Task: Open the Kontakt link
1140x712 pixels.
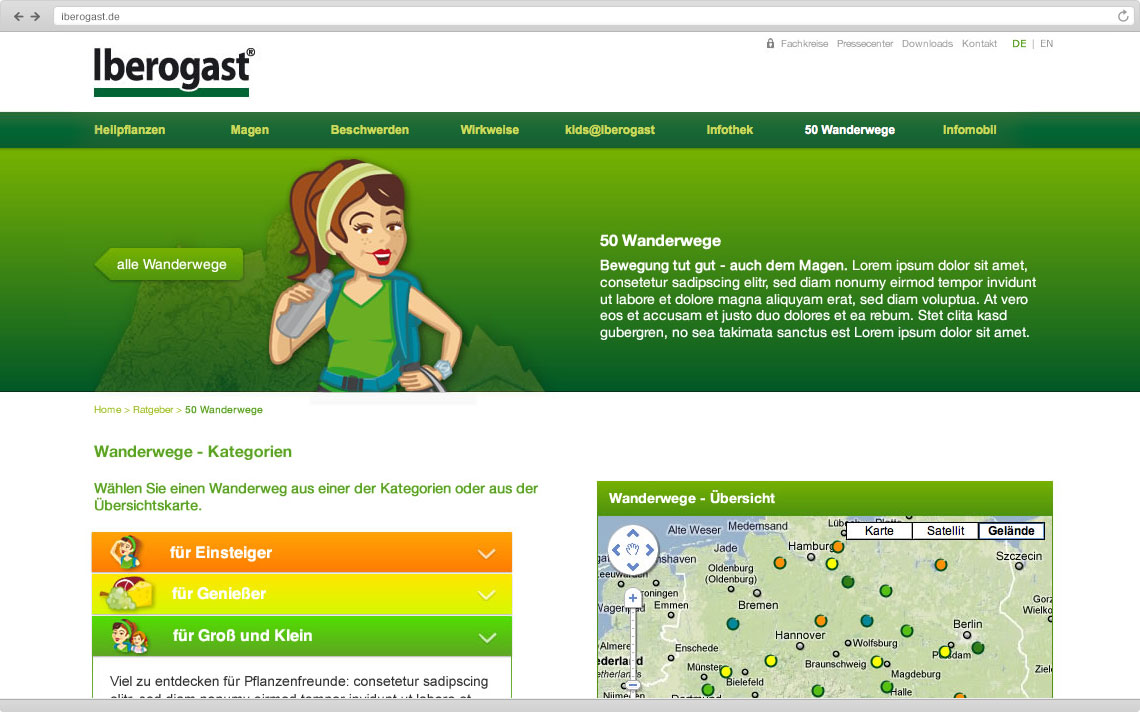Action: click(x=979, y=44)
